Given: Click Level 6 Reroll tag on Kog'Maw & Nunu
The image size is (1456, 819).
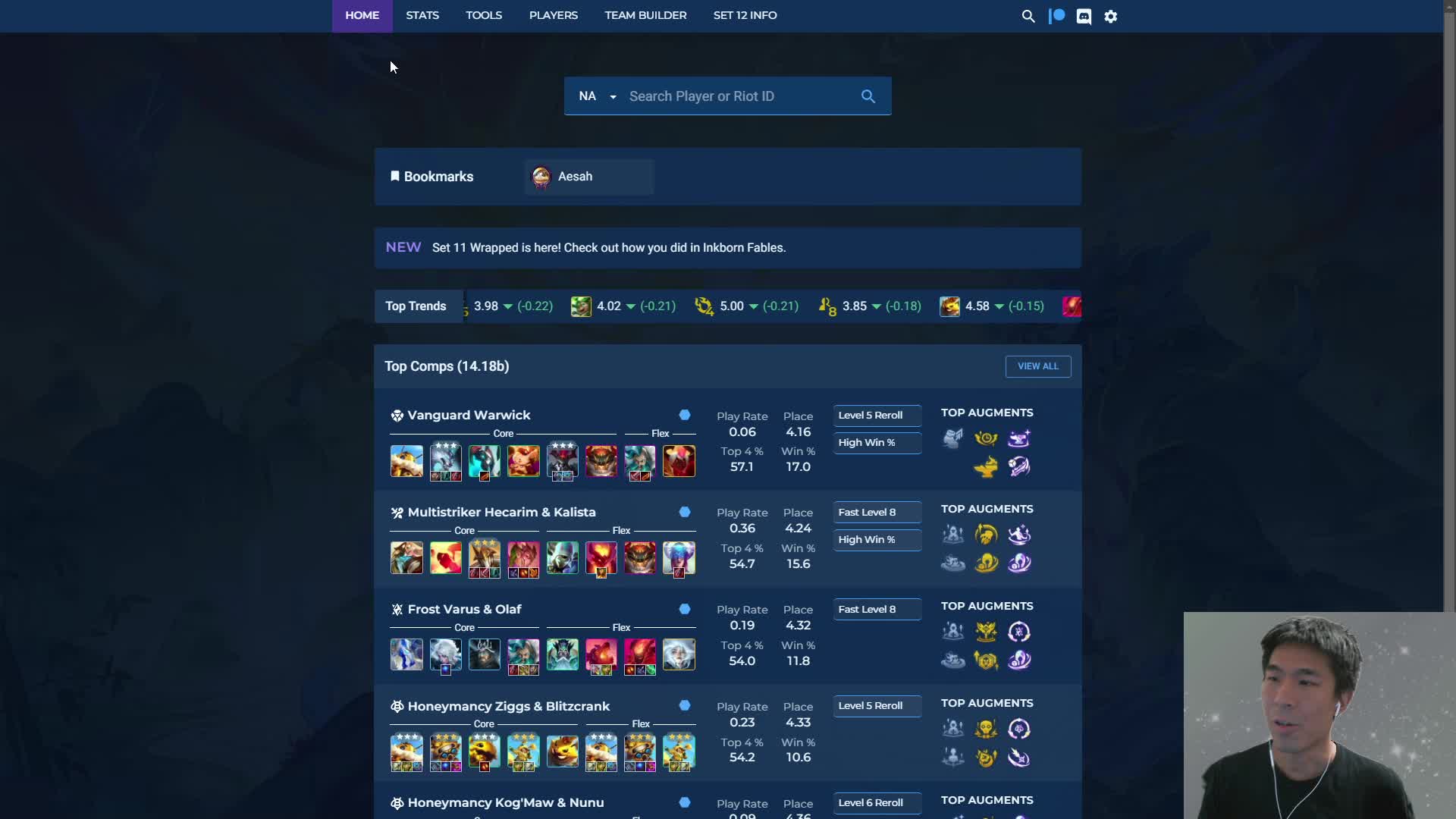Looking at the screenshot, I should [x=877, y=803].
